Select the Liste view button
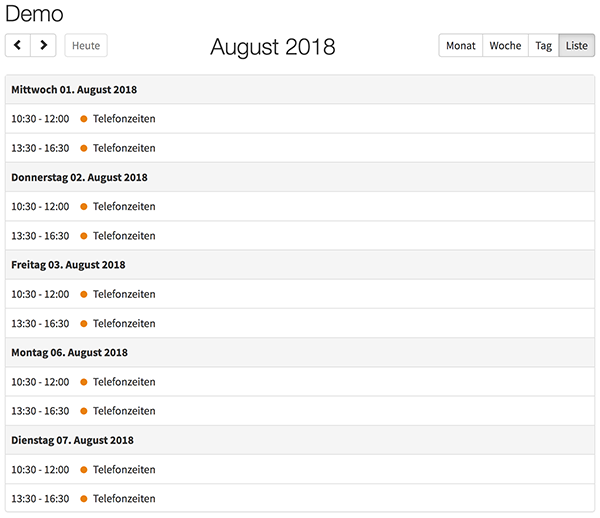The width and height of the screenshot is (600, 518). [x=577, y=46]
